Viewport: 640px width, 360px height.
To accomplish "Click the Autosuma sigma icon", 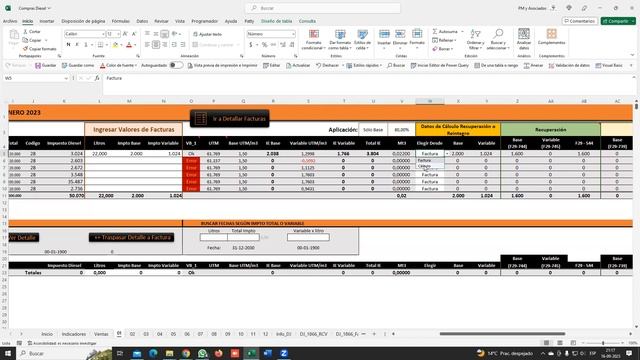I will tap(435, 31).
